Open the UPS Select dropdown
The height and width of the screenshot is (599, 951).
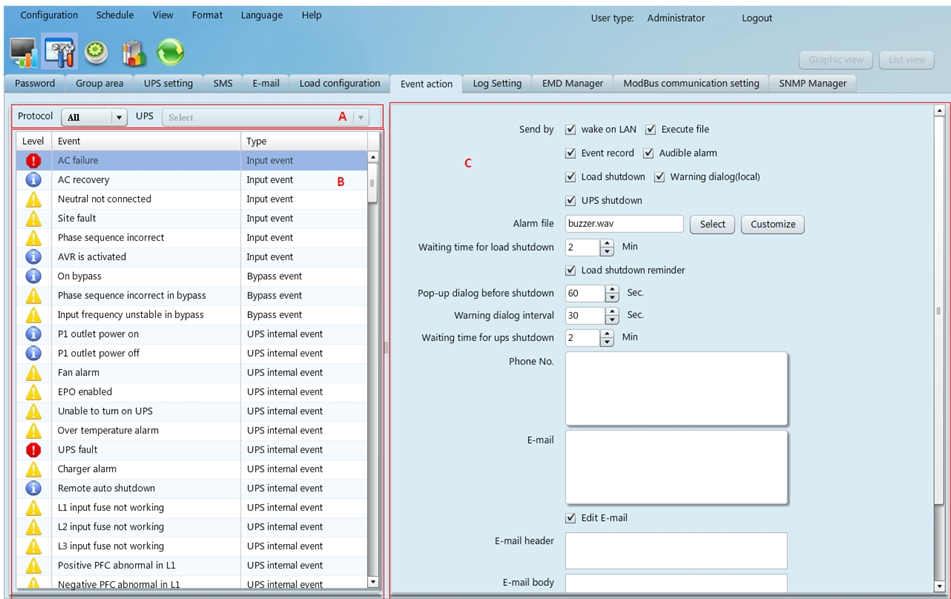(265, 117)
